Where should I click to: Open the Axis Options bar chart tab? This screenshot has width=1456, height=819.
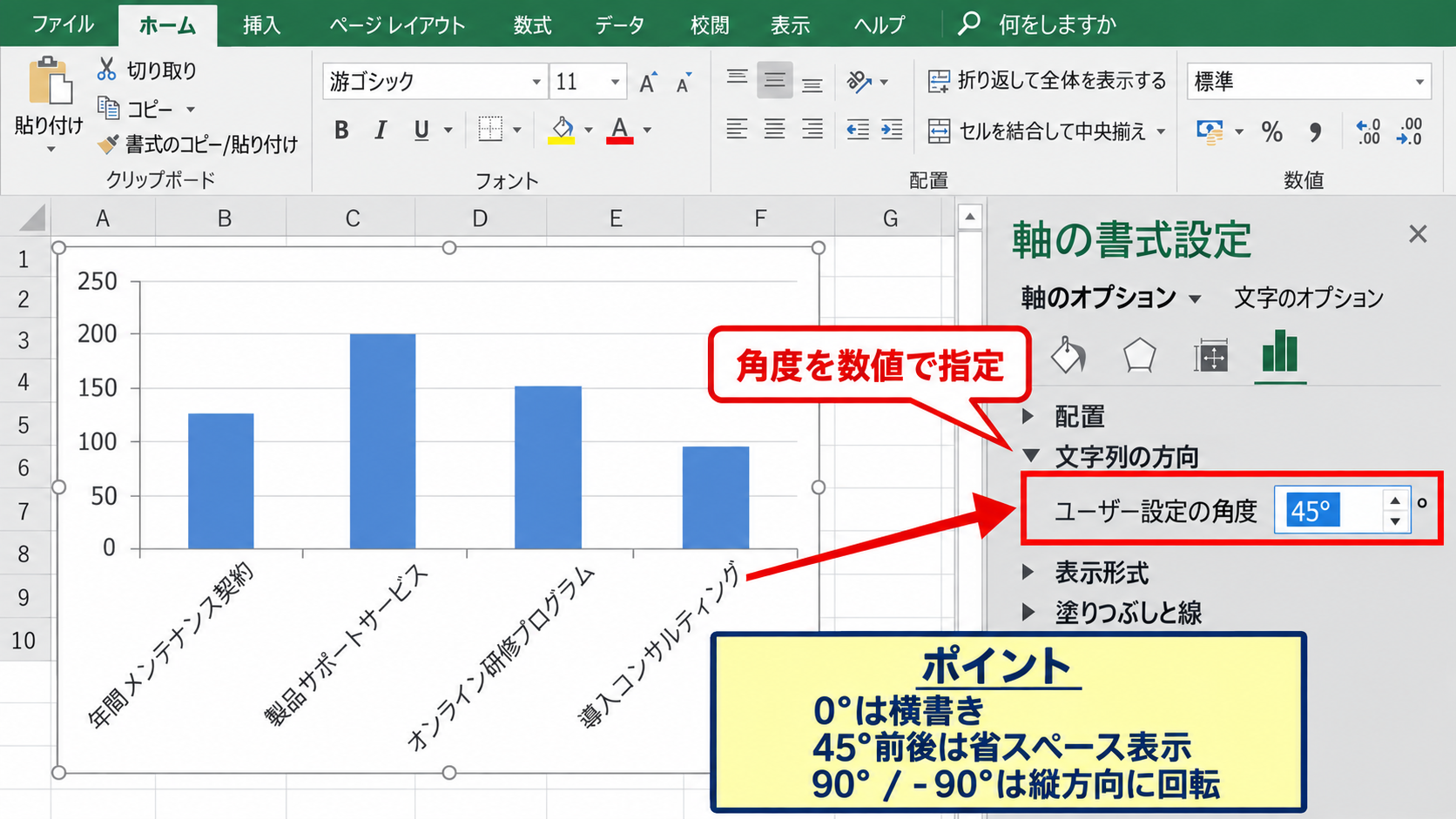click(1280, 352)
